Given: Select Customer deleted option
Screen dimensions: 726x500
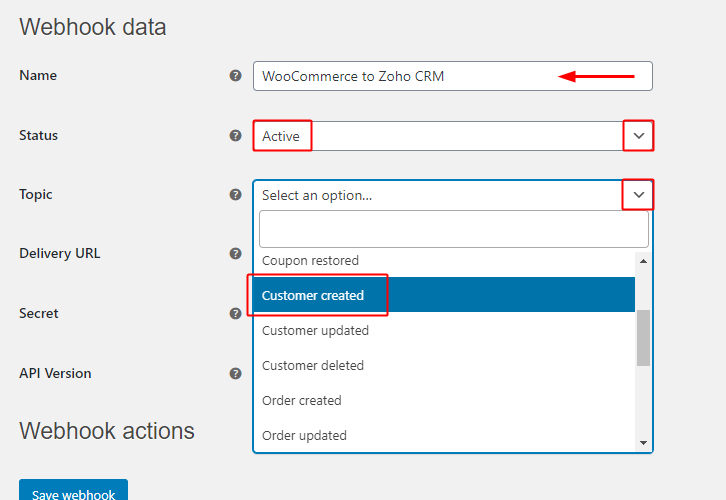Looking at the screenshot, I should 444,365.
